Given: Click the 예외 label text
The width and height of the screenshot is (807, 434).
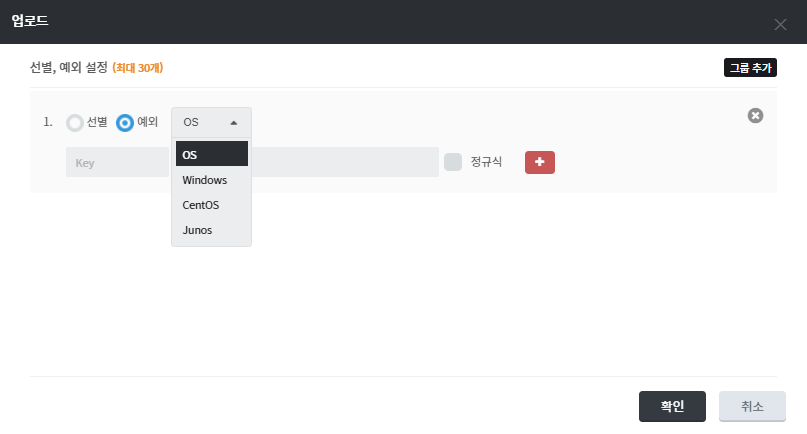Looking at the screenshot, I should pyautogui.click(x=148, y=123).
